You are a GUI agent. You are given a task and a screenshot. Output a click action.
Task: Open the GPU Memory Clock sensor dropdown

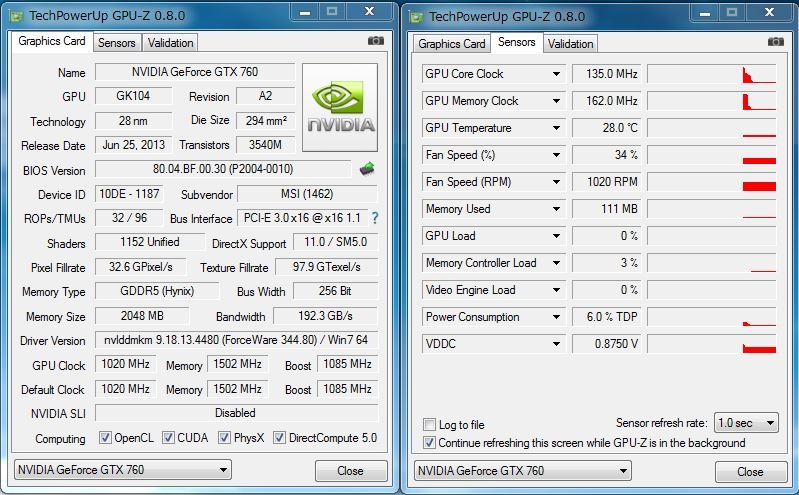tap(556, 101)
